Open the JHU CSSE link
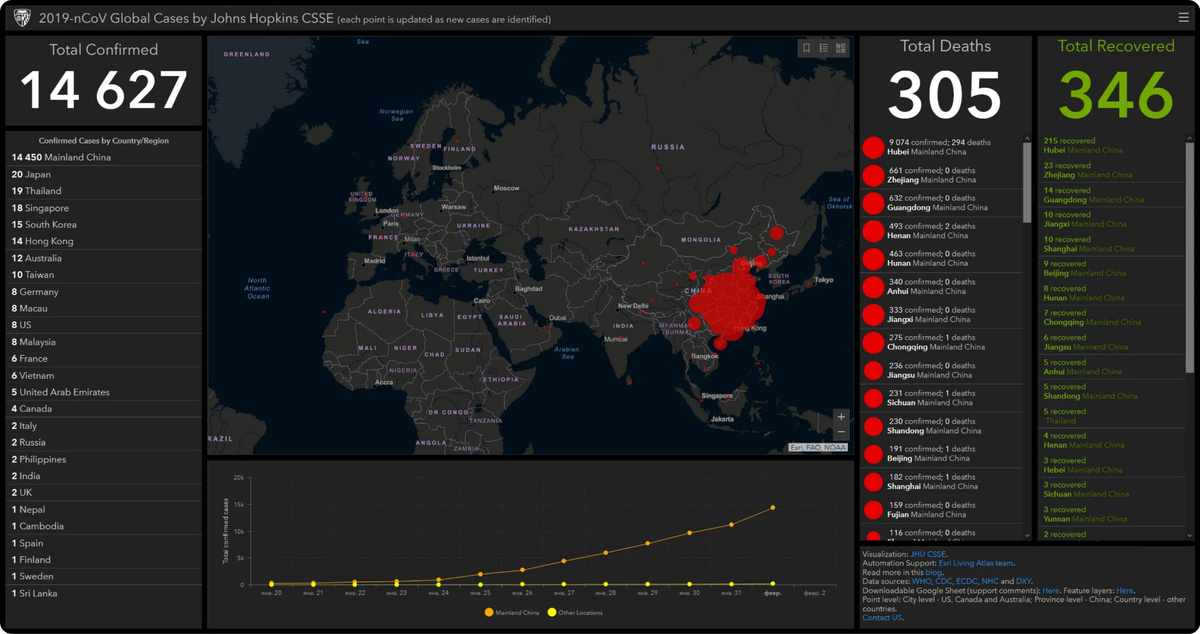The image size is (1200, 634). (x=928, y=554)
